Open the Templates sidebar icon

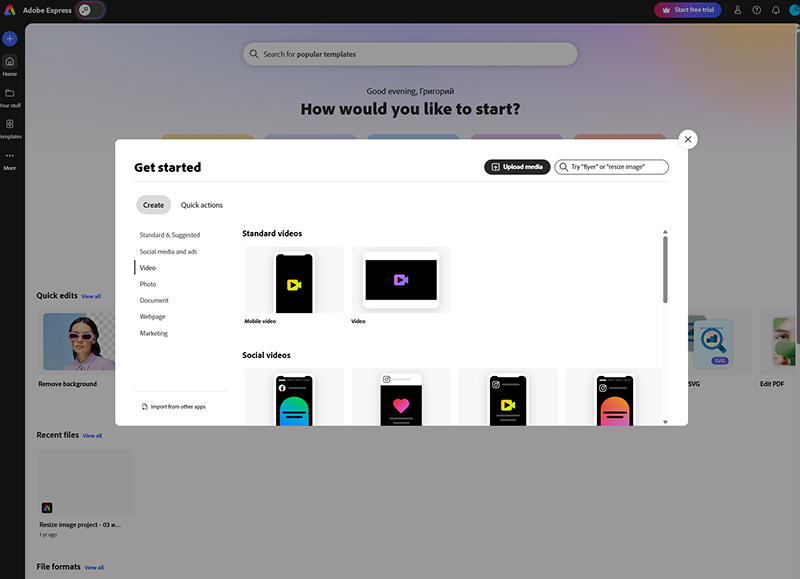(10, 124)
